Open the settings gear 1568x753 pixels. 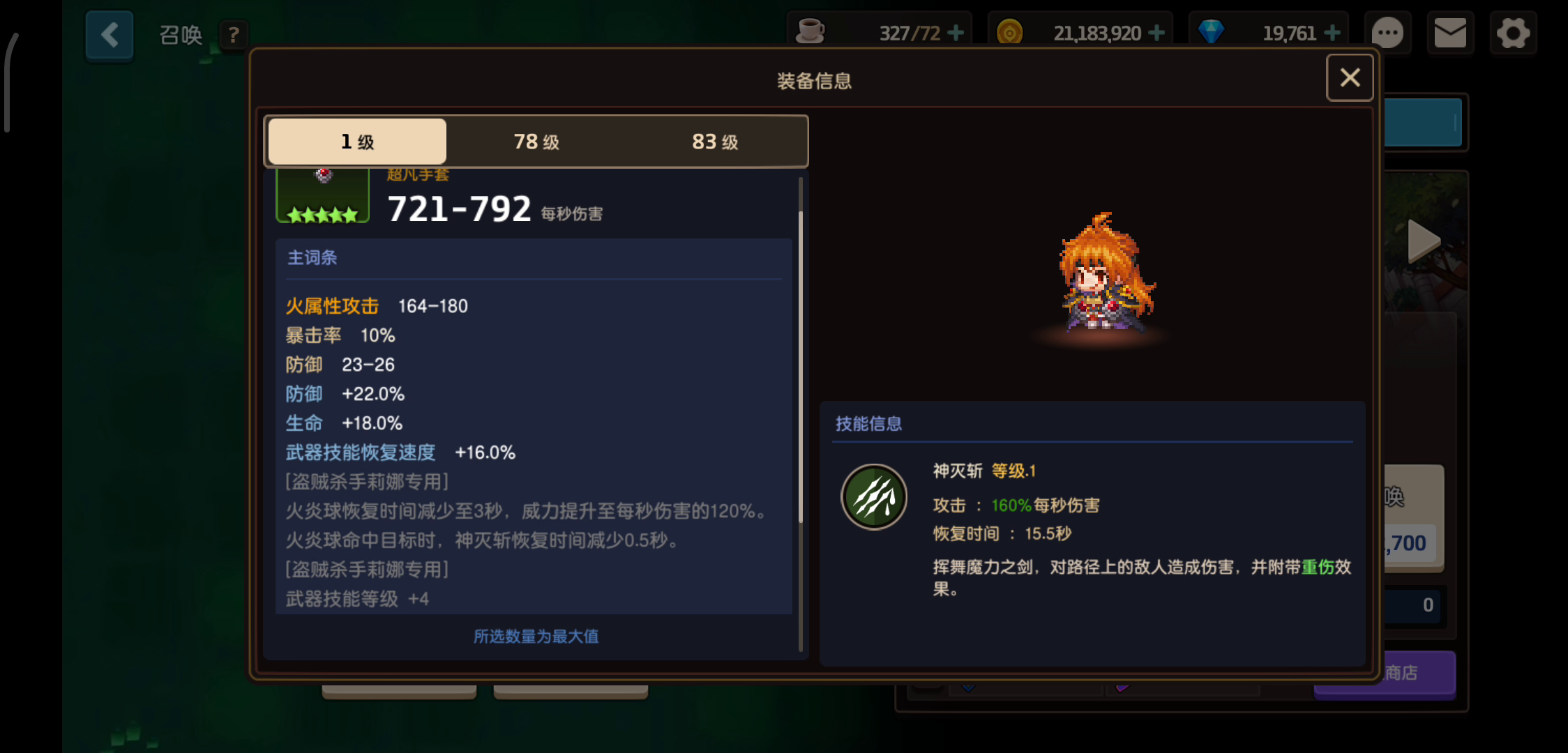pos(1513,33)
